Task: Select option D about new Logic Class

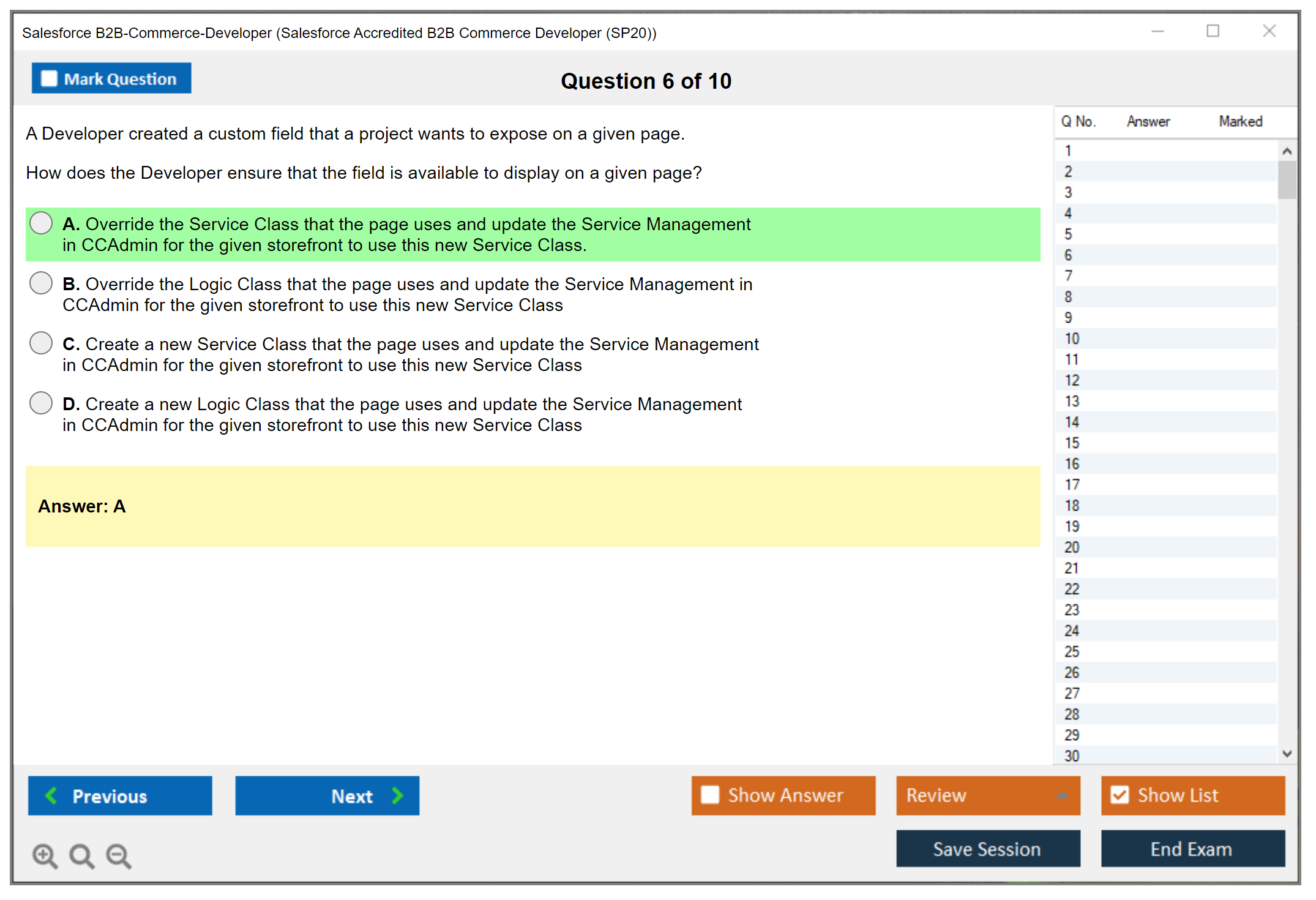Action: 41,403
